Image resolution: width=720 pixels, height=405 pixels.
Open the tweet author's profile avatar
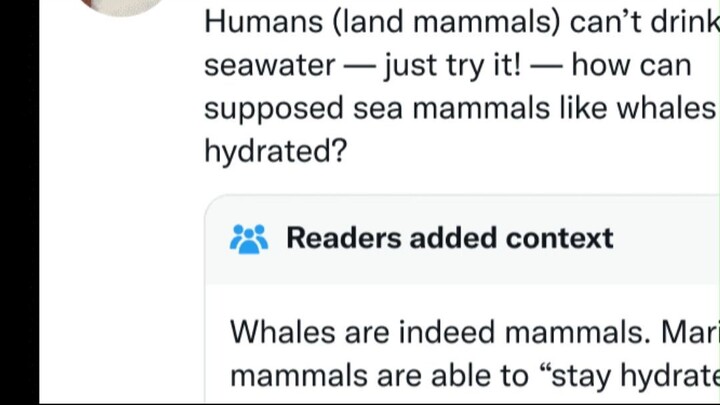(x=124, y=5)
